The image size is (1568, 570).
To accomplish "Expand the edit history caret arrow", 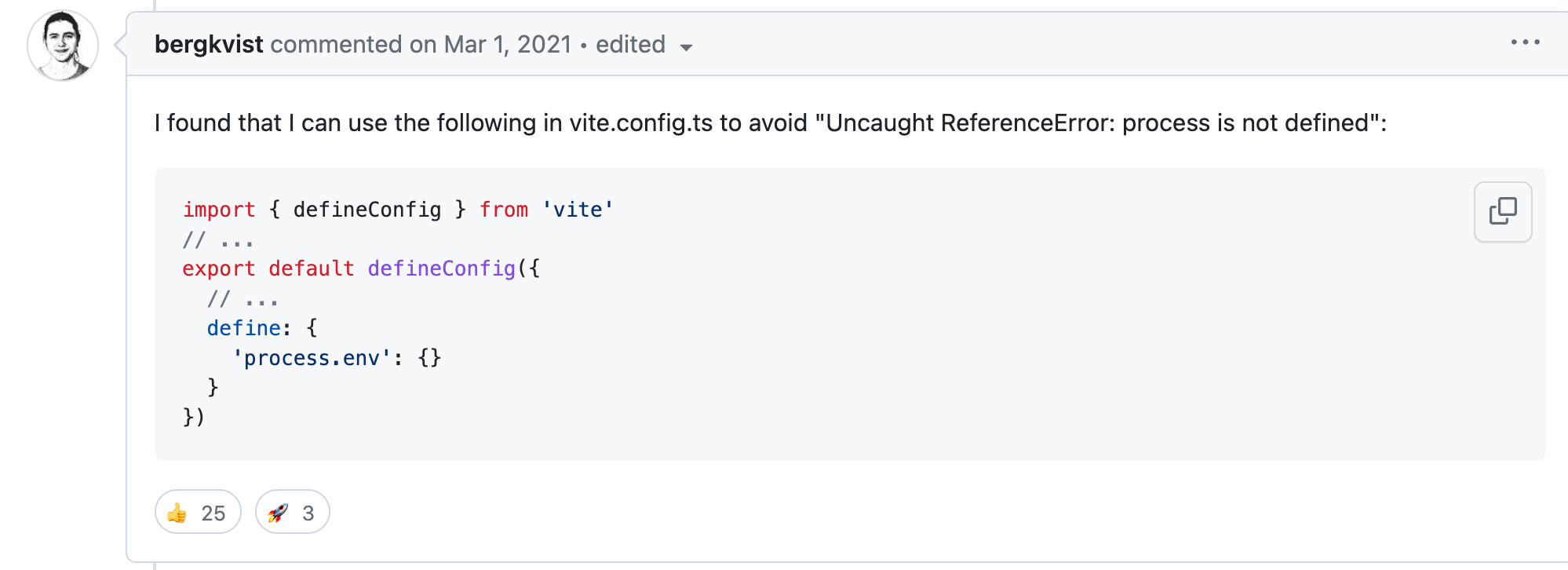I will [x=687, y=47].
